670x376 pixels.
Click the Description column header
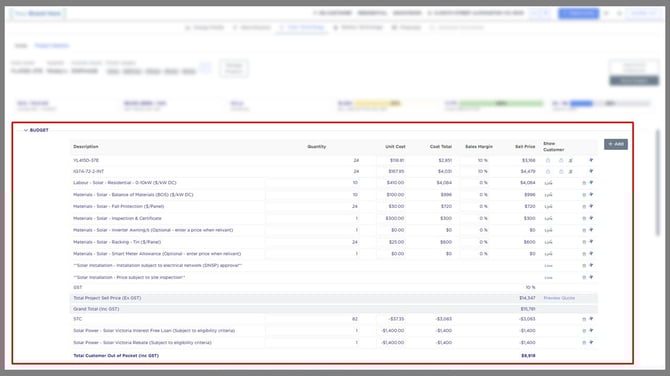coord(85,147)
